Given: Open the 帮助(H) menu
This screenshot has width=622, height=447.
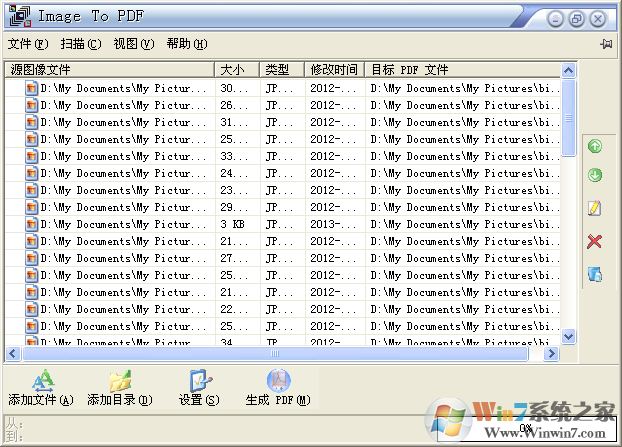Looking at the screenshot, I should 187,44.
